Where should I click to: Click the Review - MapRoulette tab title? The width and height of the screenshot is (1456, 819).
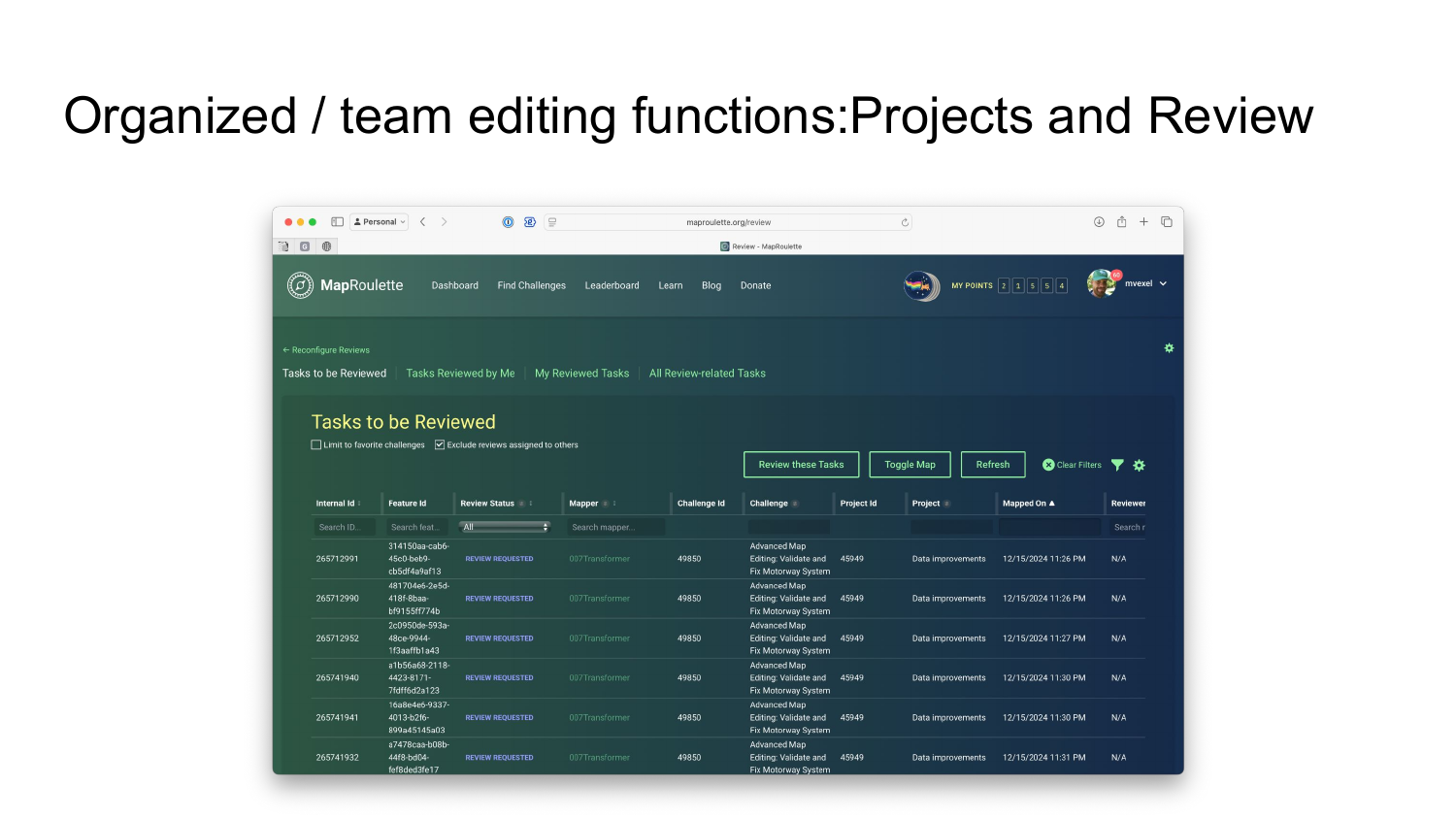[x=767, y=246]
